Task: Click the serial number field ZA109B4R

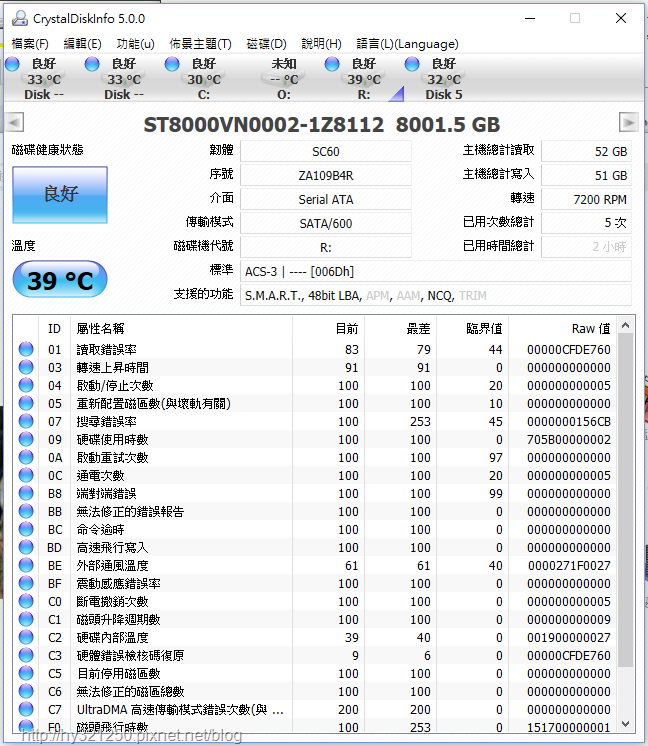Action: coord(326,176)
